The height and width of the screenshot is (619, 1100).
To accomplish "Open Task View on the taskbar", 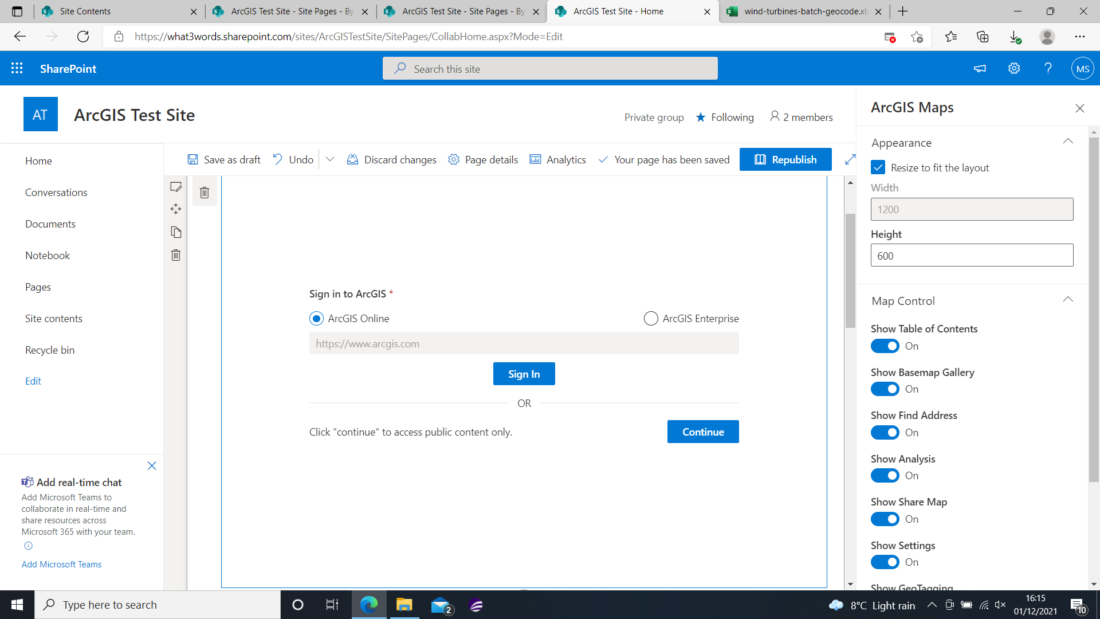I will coord(332,604).
